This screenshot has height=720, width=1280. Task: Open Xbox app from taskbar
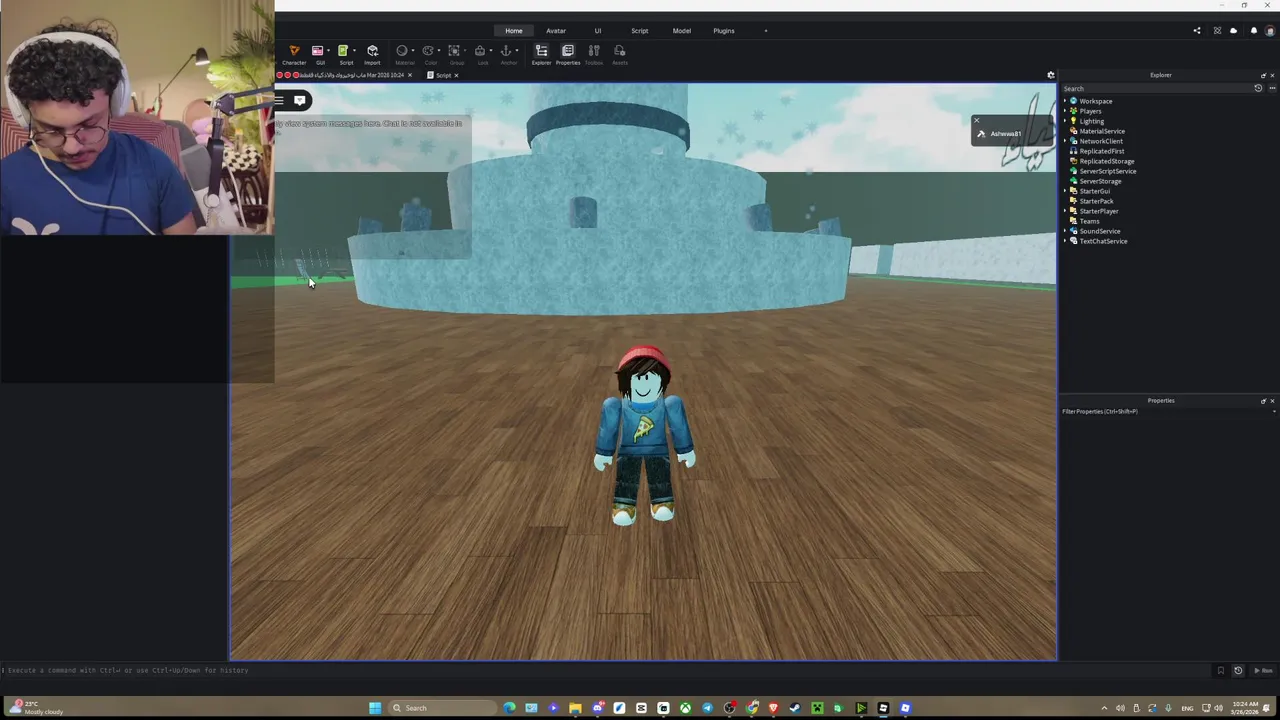[685, 708]
